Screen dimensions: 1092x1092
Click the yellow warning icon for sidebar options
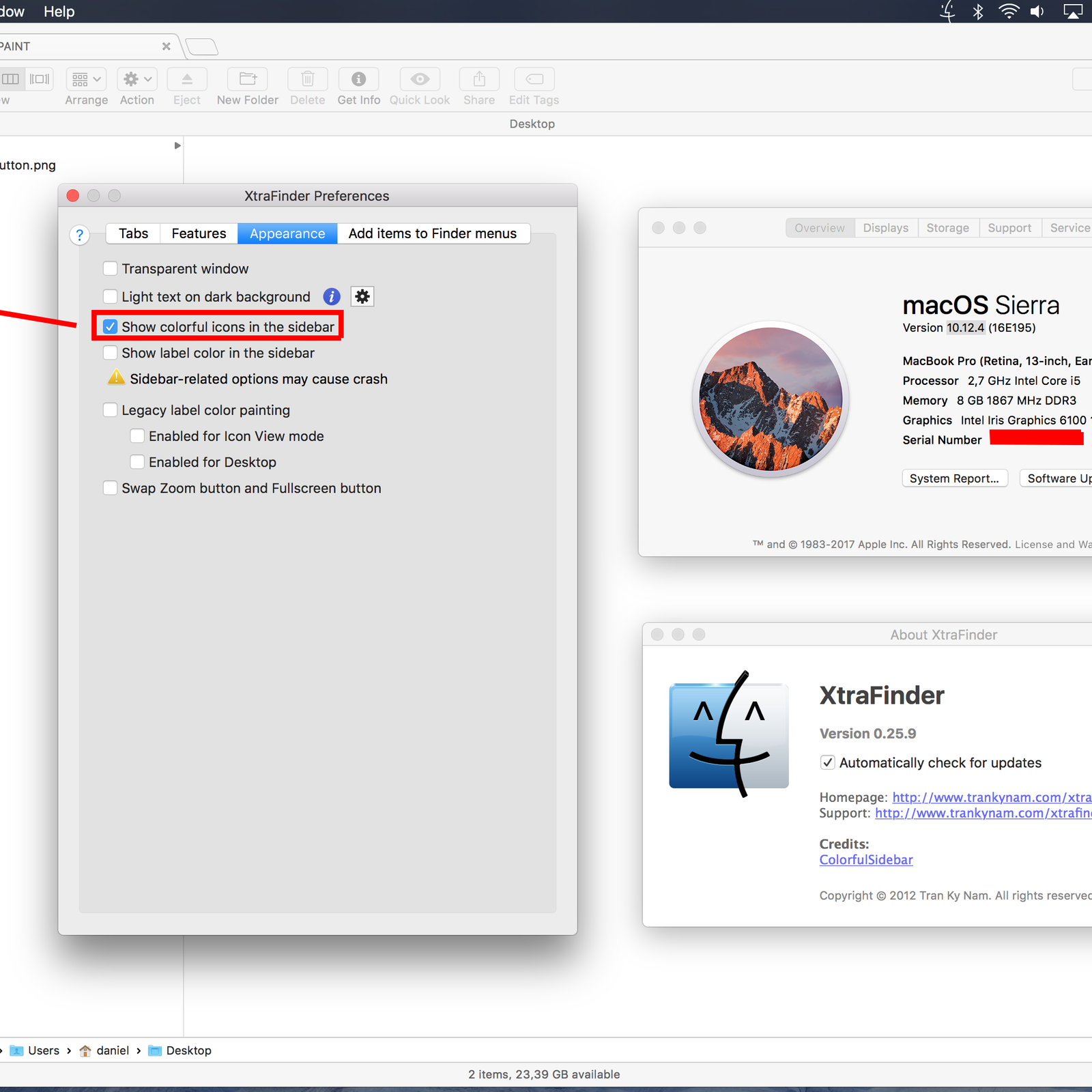pos(117,377)
